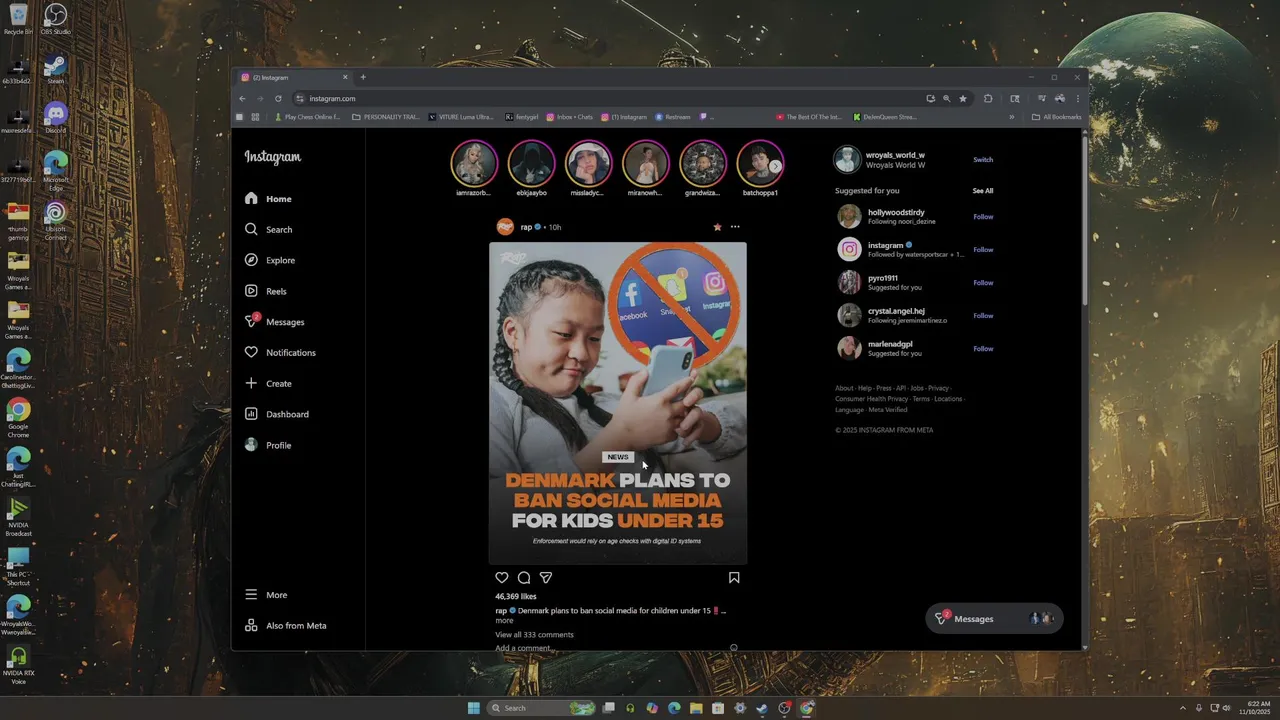View all 333 comments
Image resolution: width=1280 pixels, height=720 pixels.
click(534, 635)
